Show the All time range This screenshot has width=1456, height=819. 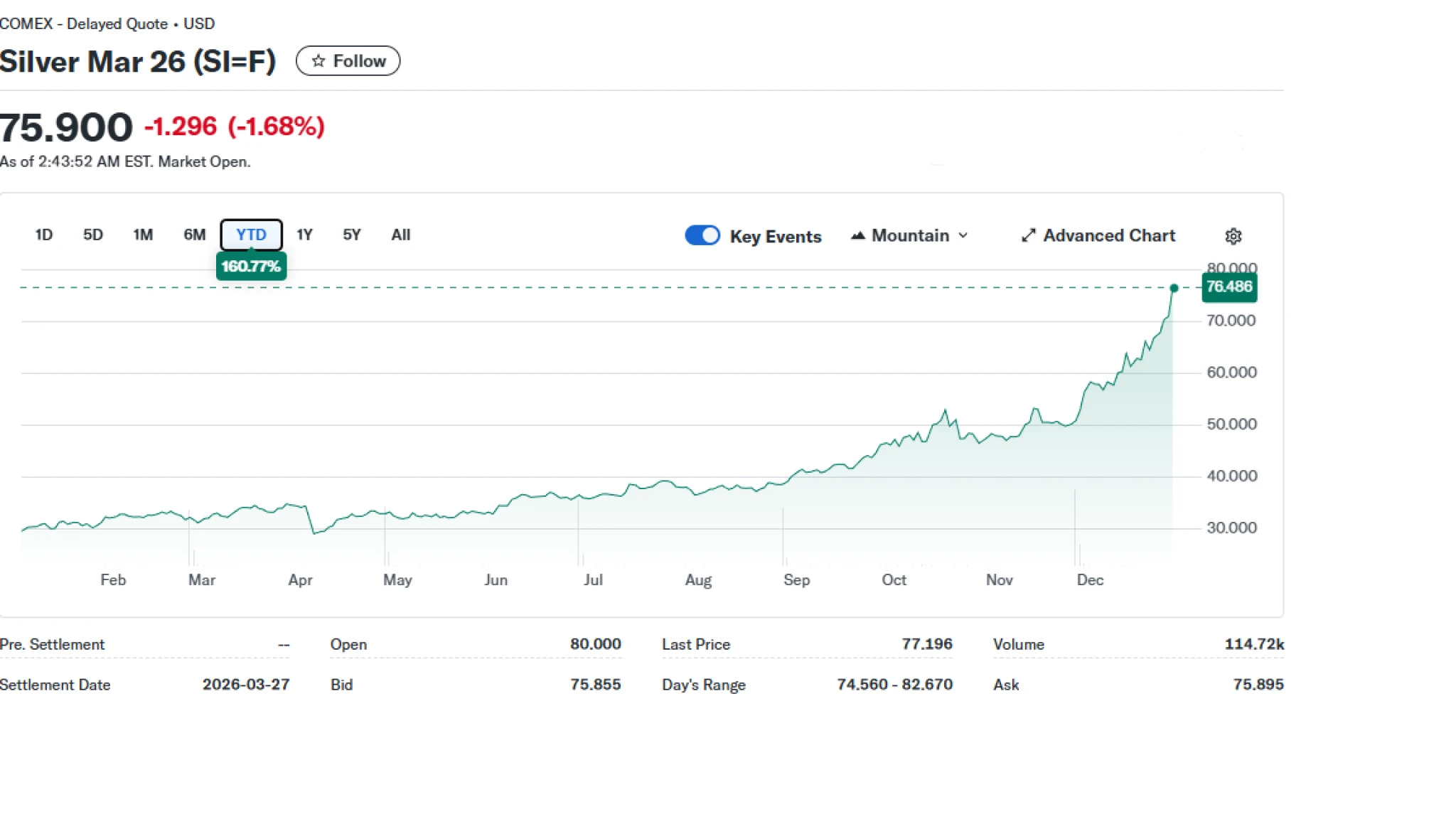400,235
